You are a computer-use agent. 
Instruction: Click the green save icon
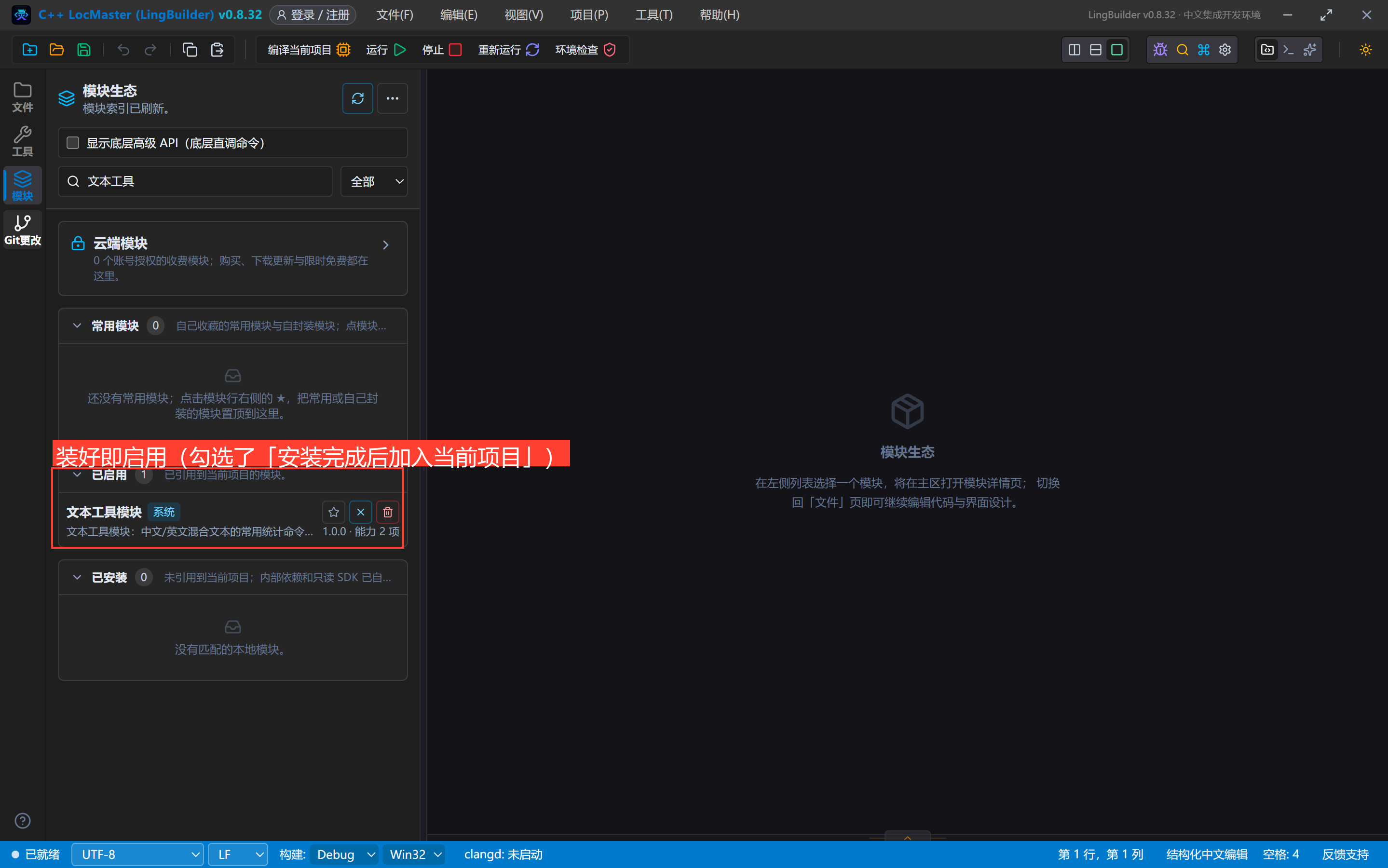coord(84,50)
